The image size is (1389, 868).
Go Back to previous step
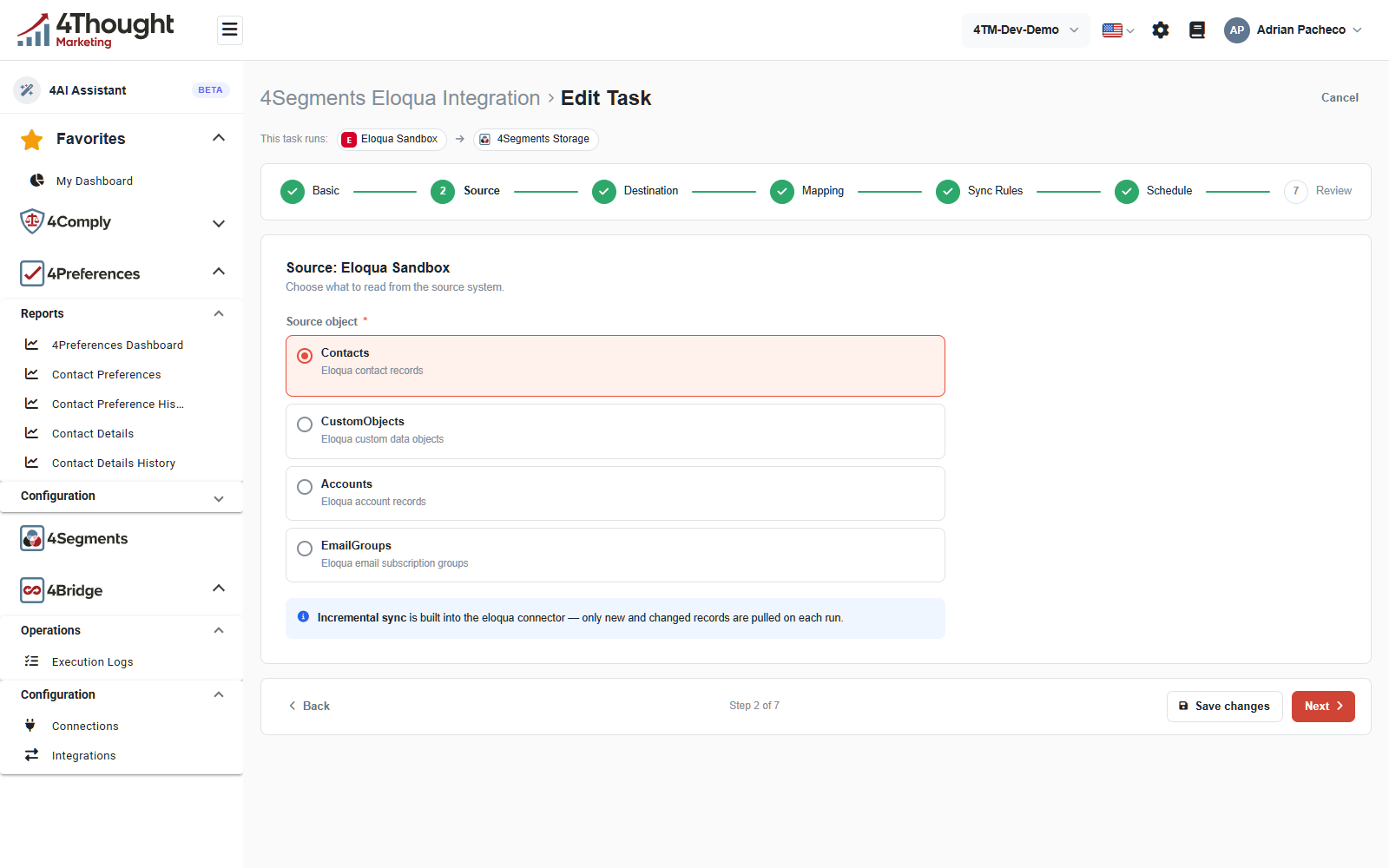pos(309,707)
